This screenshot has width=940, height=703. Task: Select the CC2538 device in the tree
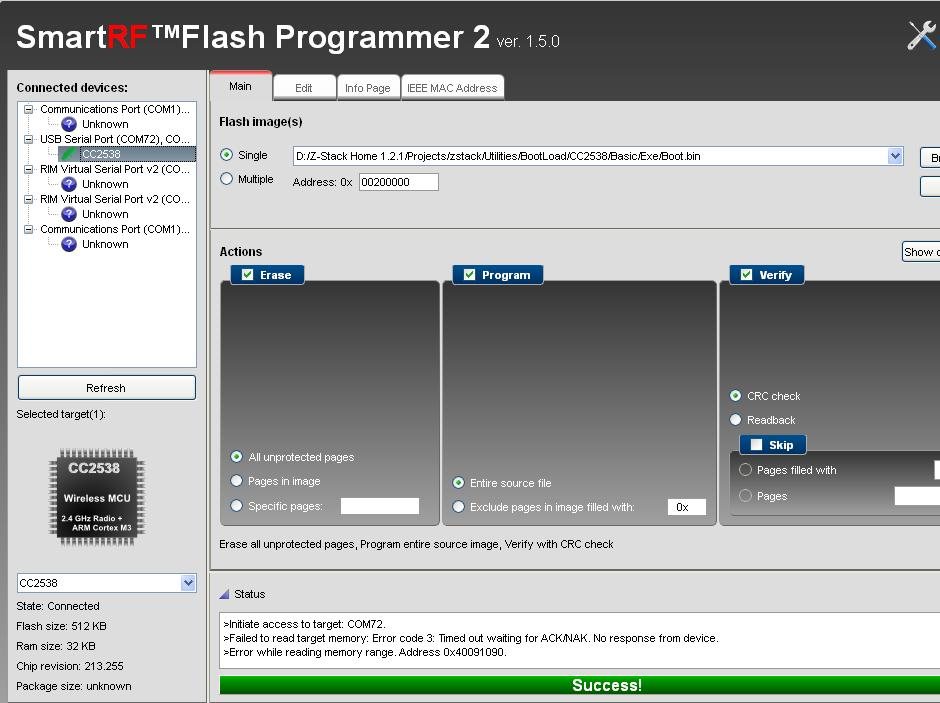(127, 154)
